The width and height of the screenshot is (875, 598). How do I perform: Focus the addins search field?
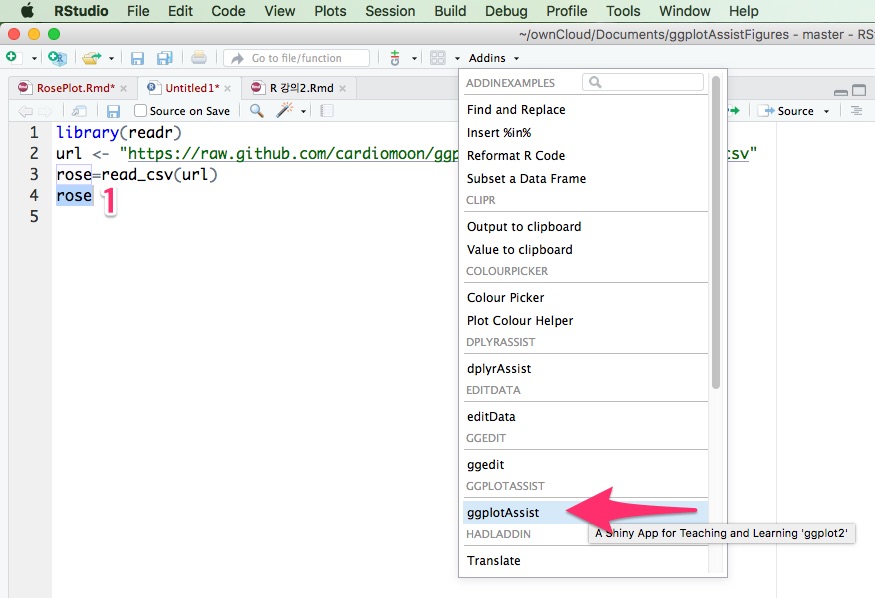pos(643,82)
